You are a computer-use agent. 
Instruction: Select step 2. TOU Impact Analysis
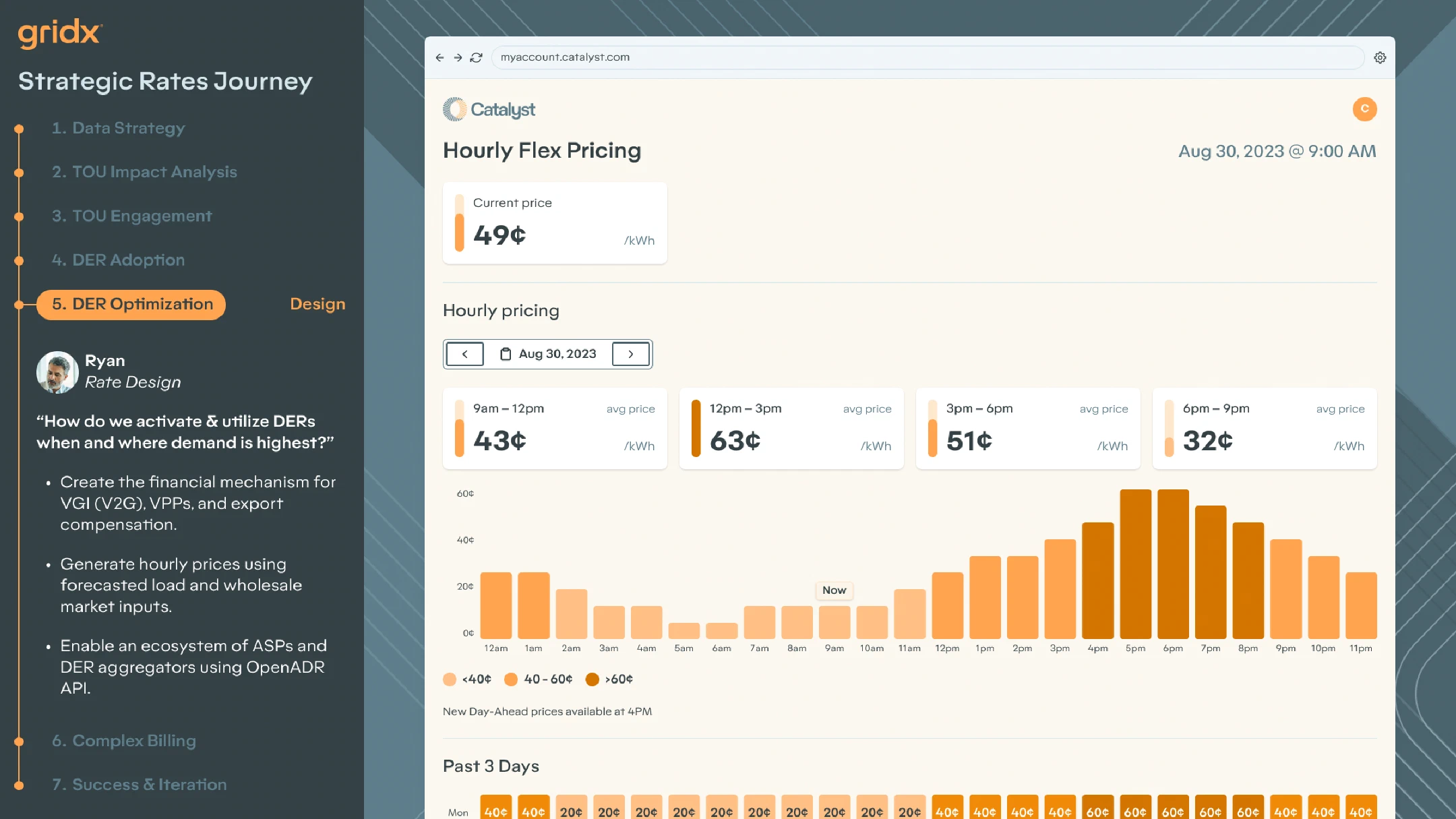pos(144,172)
